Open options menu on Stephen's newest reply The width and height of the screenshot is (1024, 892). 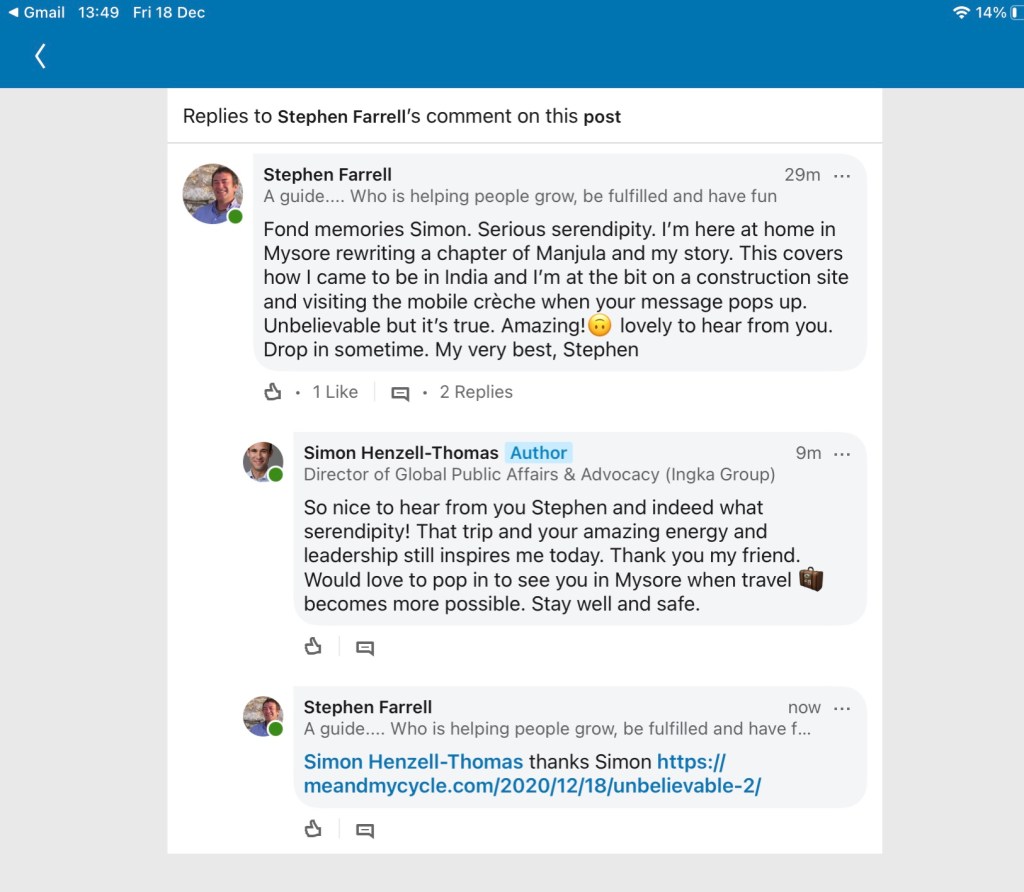click(842, 708)
